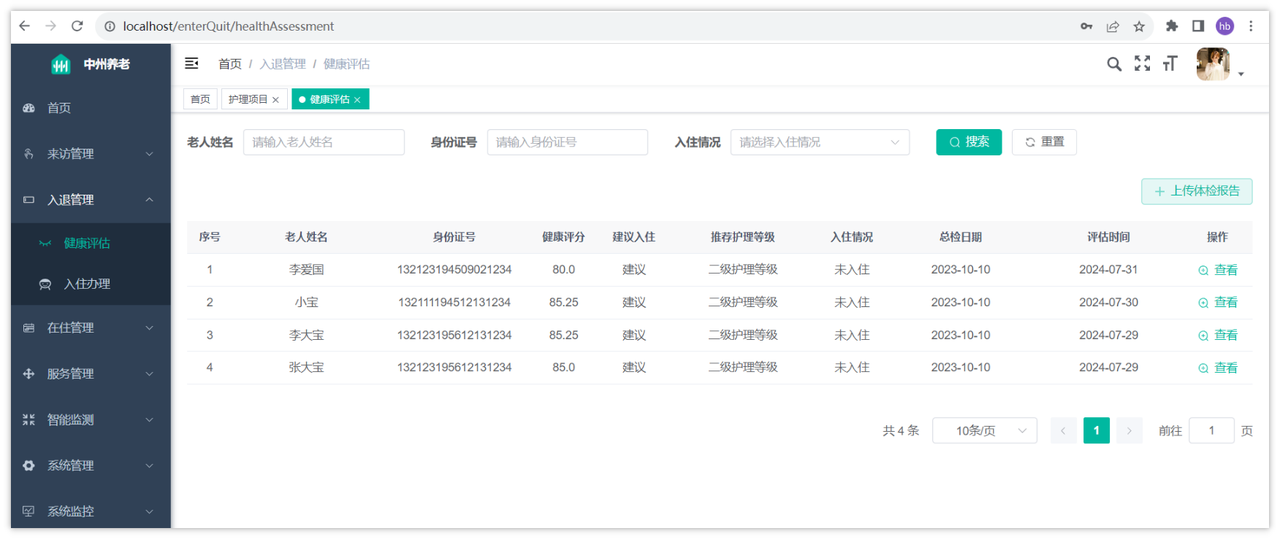Image resolution: width=1280 pixels, height=539 pixels.
Task: Switch to the 护理项目 page tab
Action: 254,100
